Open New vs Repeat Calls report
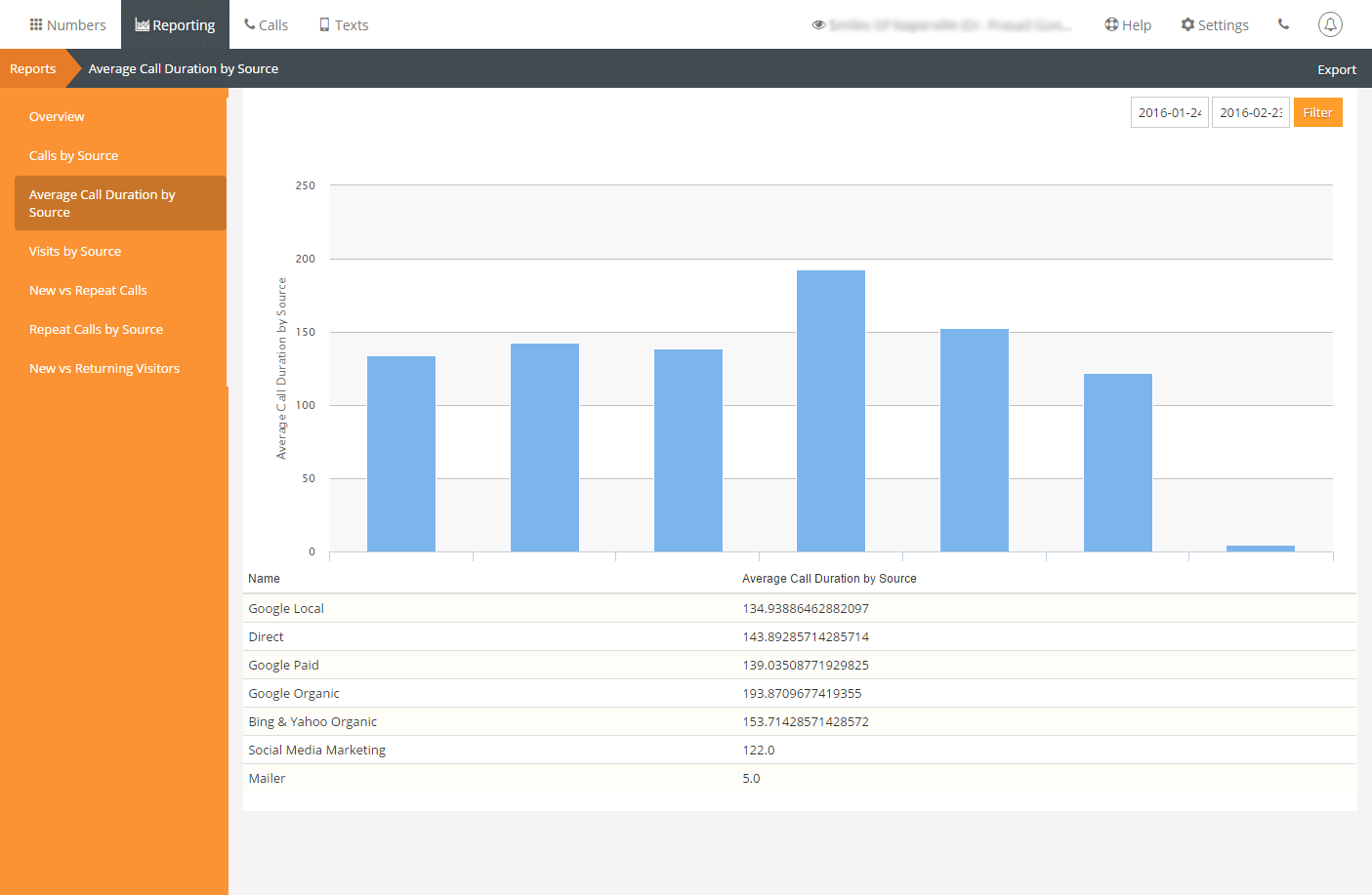This screenshot has height=895, width=1372. pos(88,290)
